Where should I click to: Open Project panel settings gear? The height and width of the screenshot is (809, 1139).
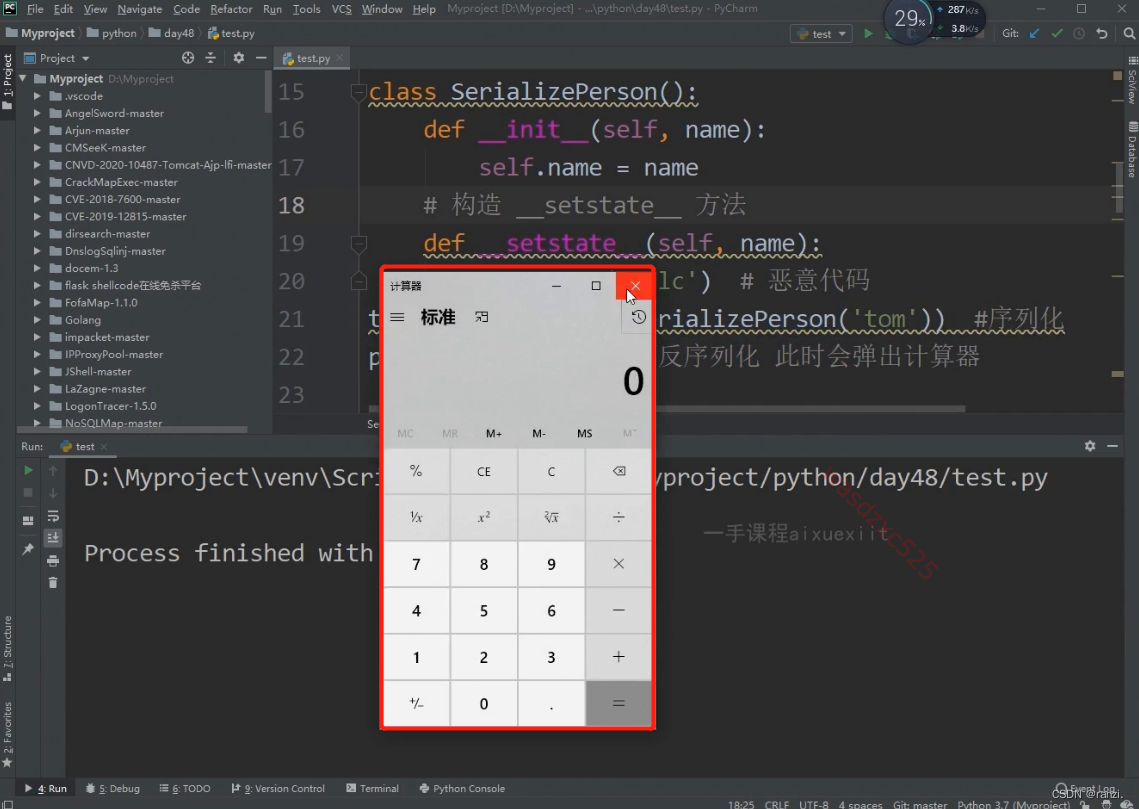(238, 58)
